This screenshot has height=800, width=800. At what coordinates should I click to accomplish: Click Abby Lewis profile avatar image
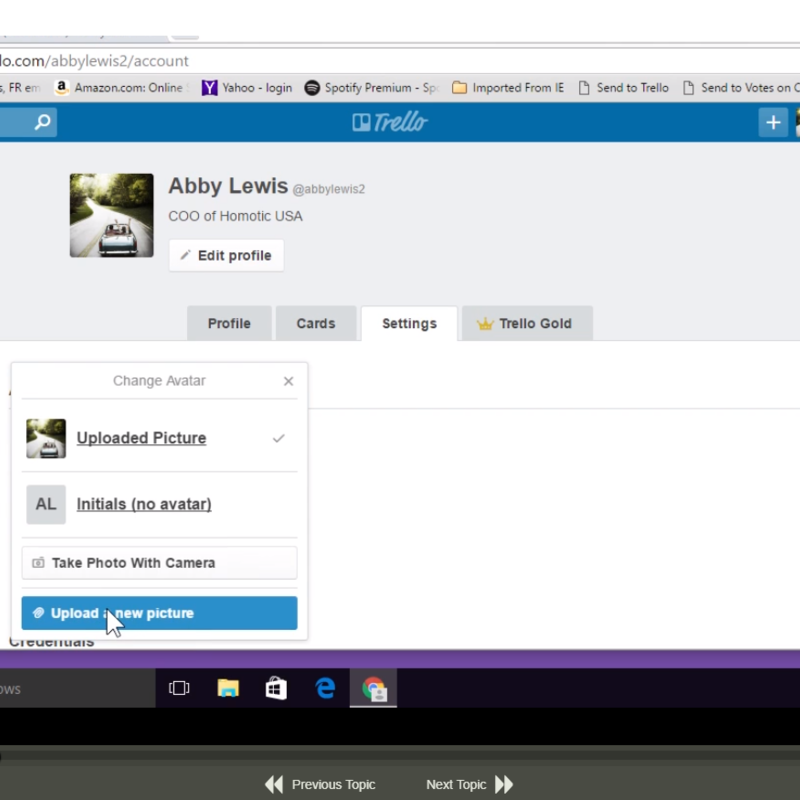(x=112, y=215)
